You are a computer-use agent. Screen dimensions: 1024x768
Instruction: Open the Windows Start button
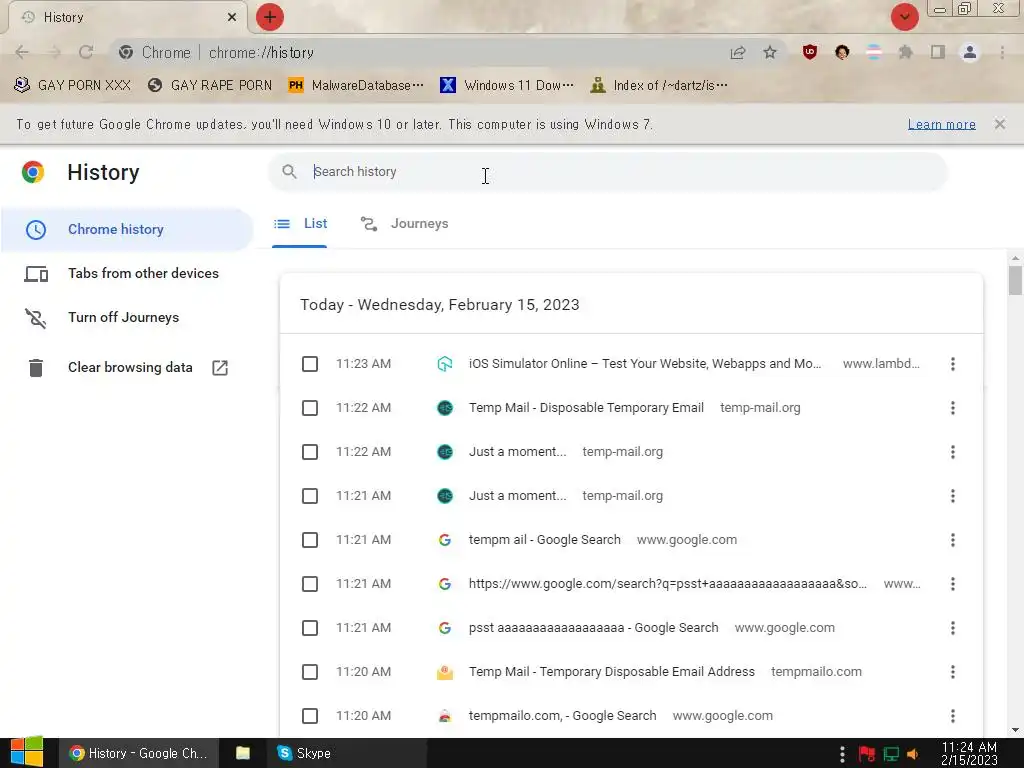point(27,753)
